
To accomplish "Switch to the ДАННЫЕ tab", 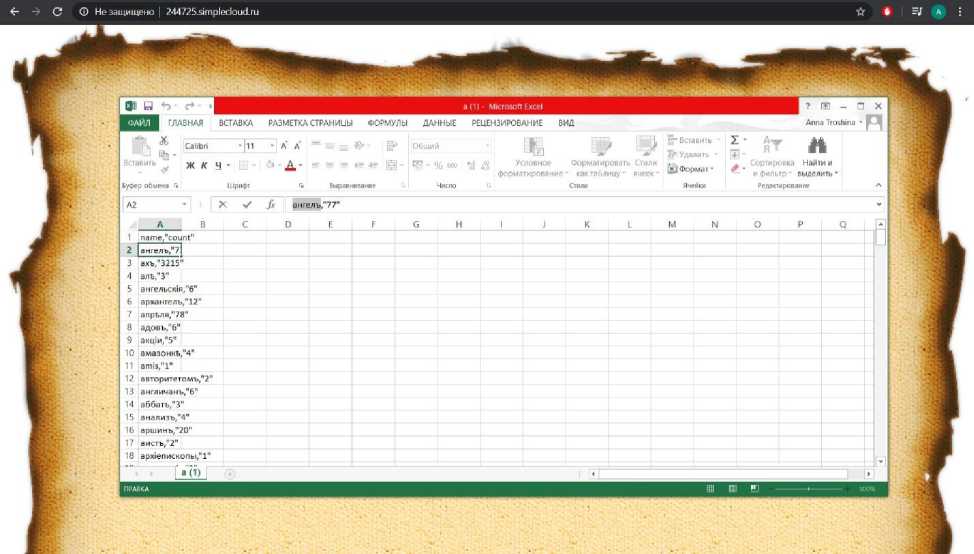I will 439,123.
